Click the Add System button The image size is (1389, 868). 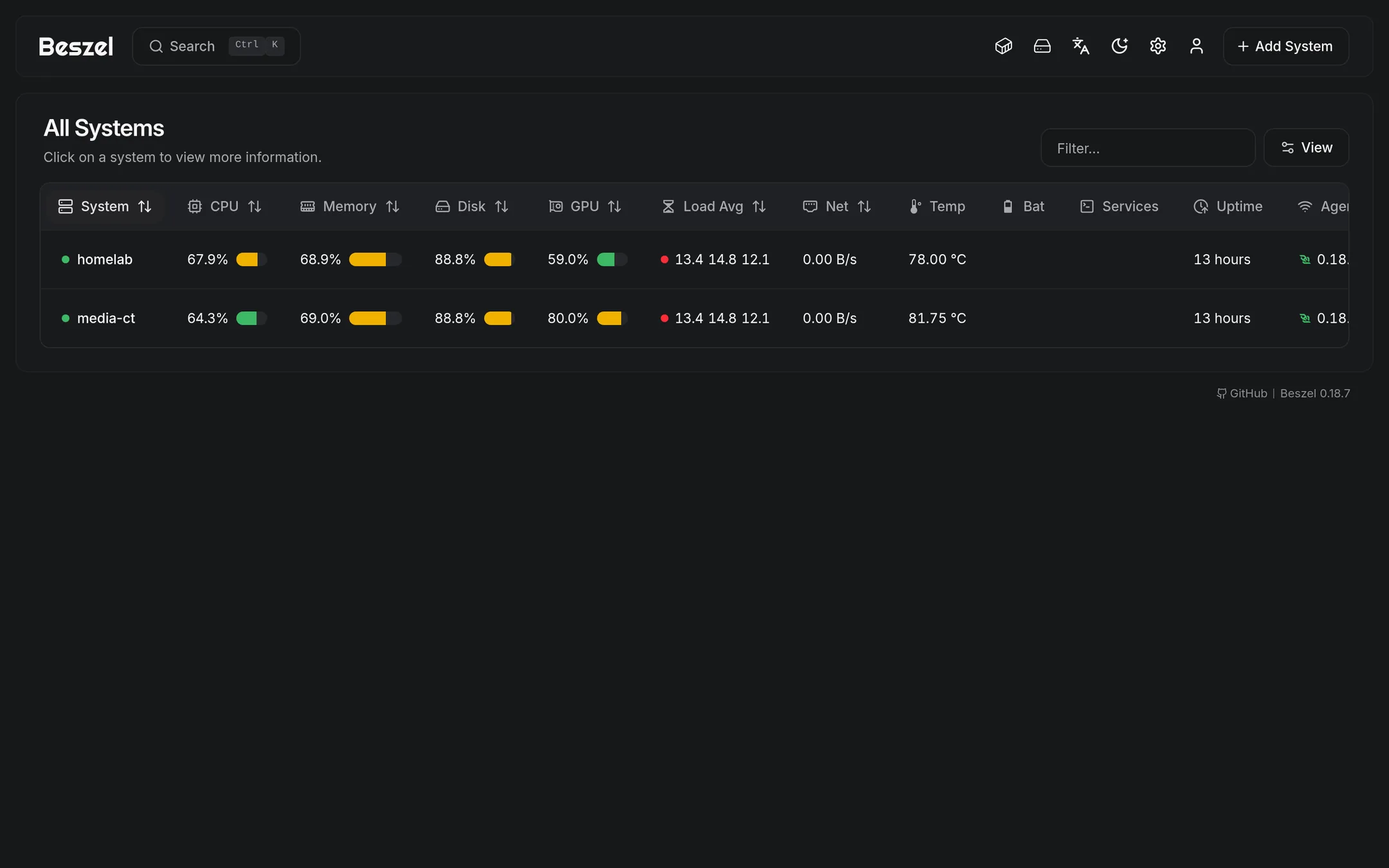click(1285, 46)
